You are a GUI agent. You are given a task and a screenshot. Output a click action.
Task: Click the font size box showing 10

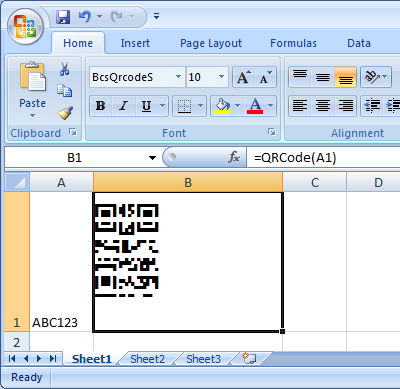[201, 77]
